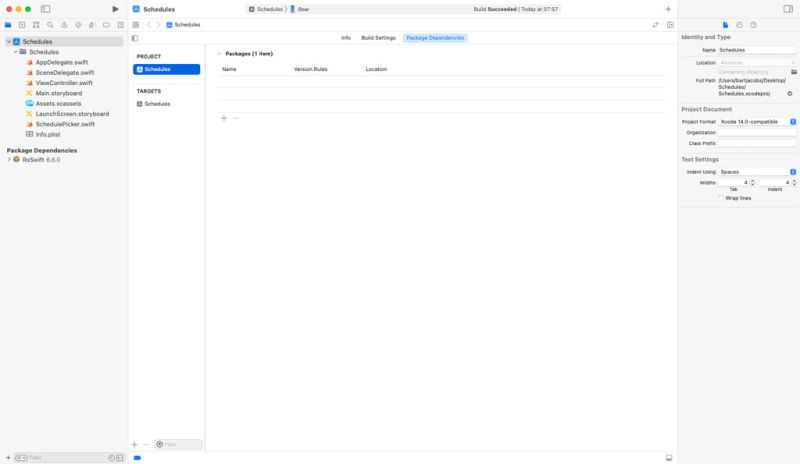This screenshot has width=800, height=464.
Task: Open SceneDelegate.swift
Action: 64,72
